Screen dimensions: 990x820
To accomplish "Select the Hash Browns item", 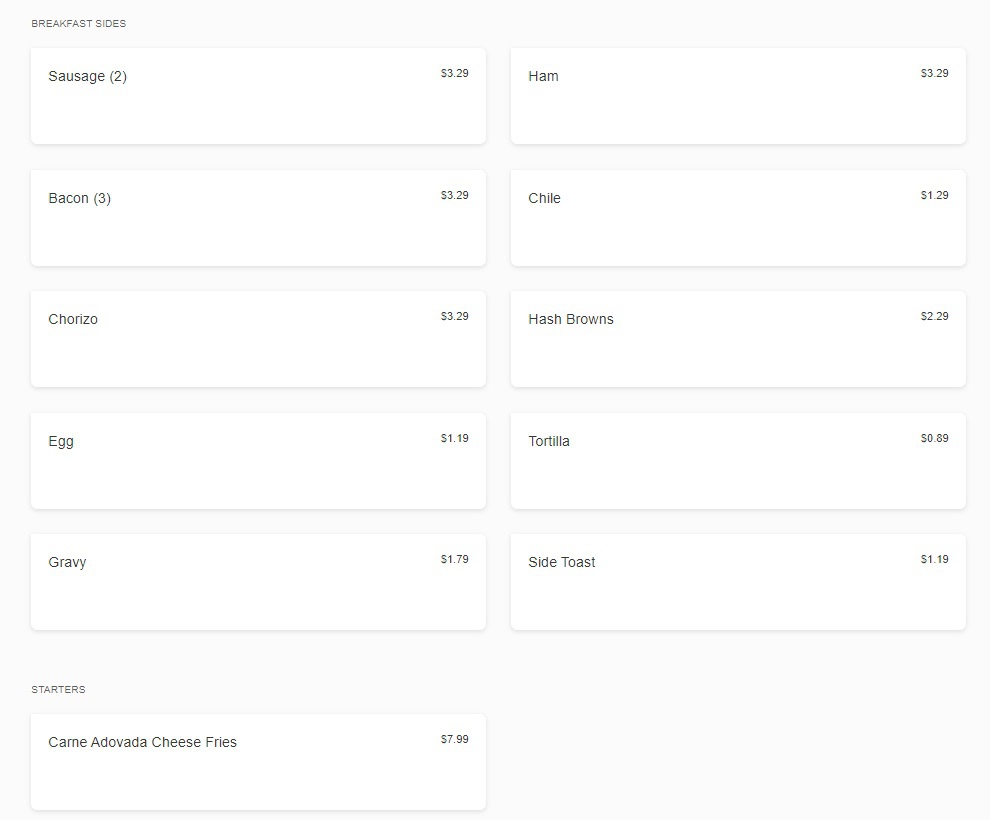I will pyautogui.click(x=738, y=339).
